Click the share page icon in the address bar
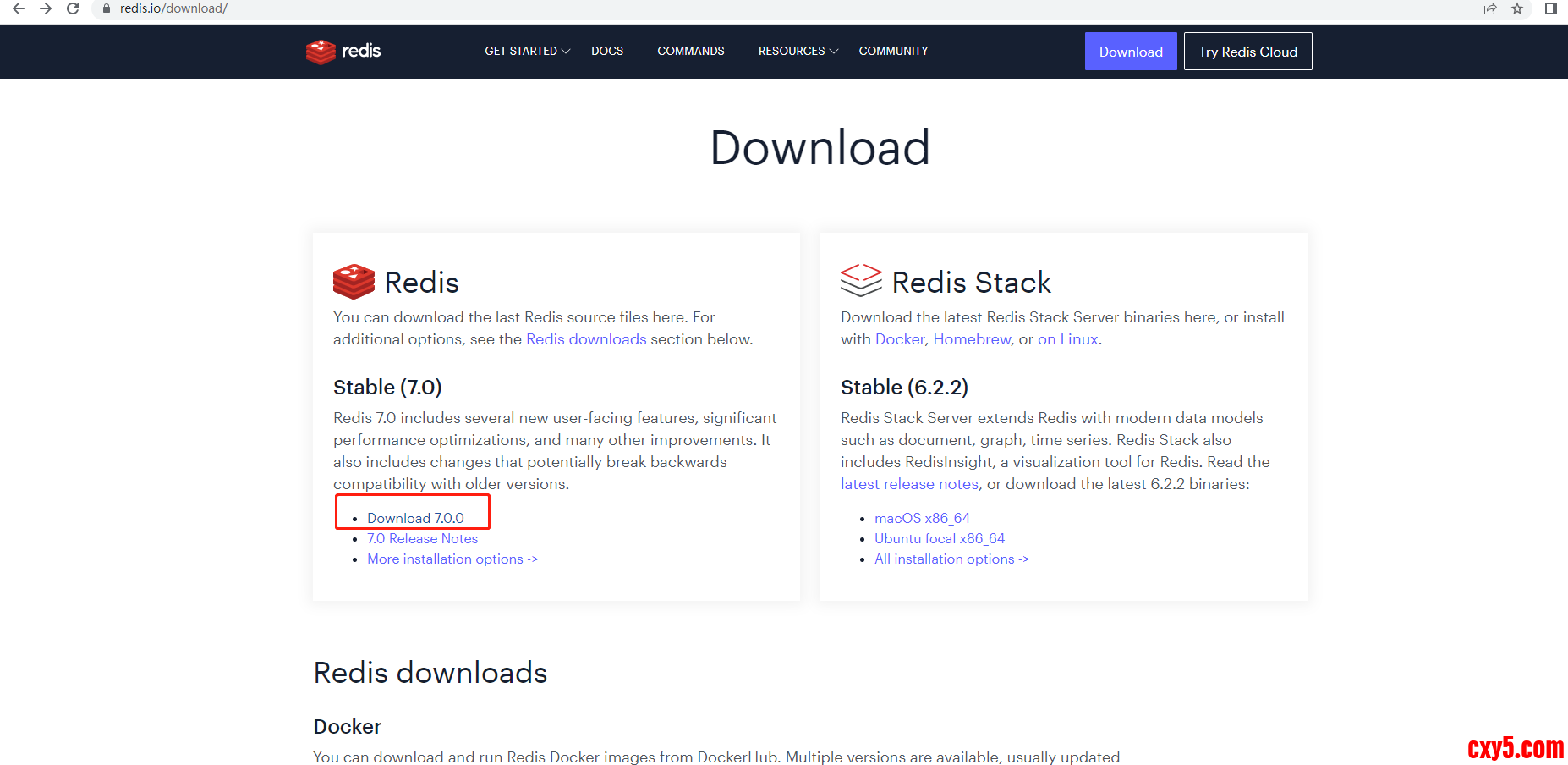The height and width of the screenshot is (765, 1568). (1490, 8)
